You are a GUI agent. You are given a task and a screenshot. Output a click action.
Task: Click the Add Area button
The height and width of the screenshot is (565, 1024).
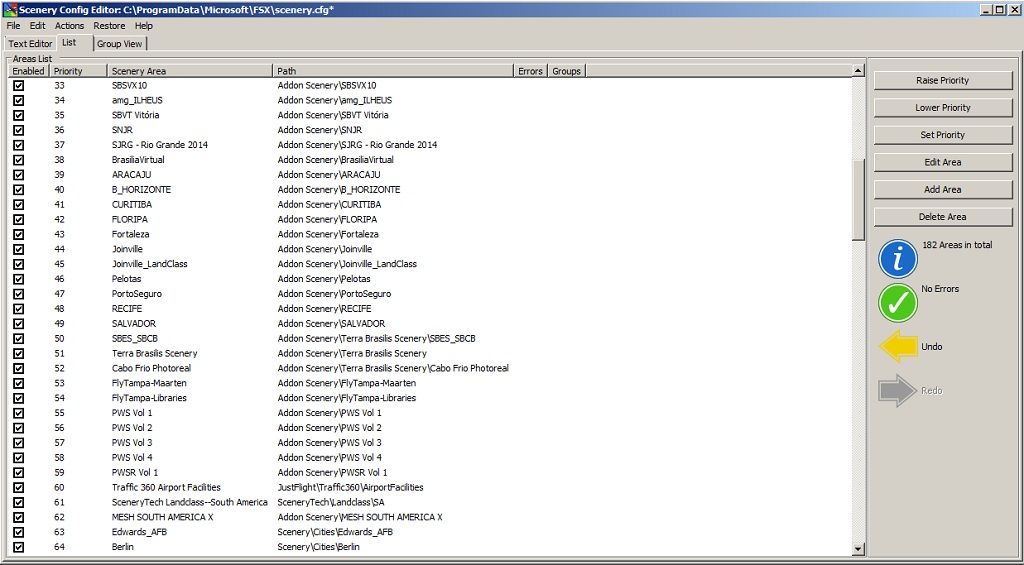(x=942, y=189)
